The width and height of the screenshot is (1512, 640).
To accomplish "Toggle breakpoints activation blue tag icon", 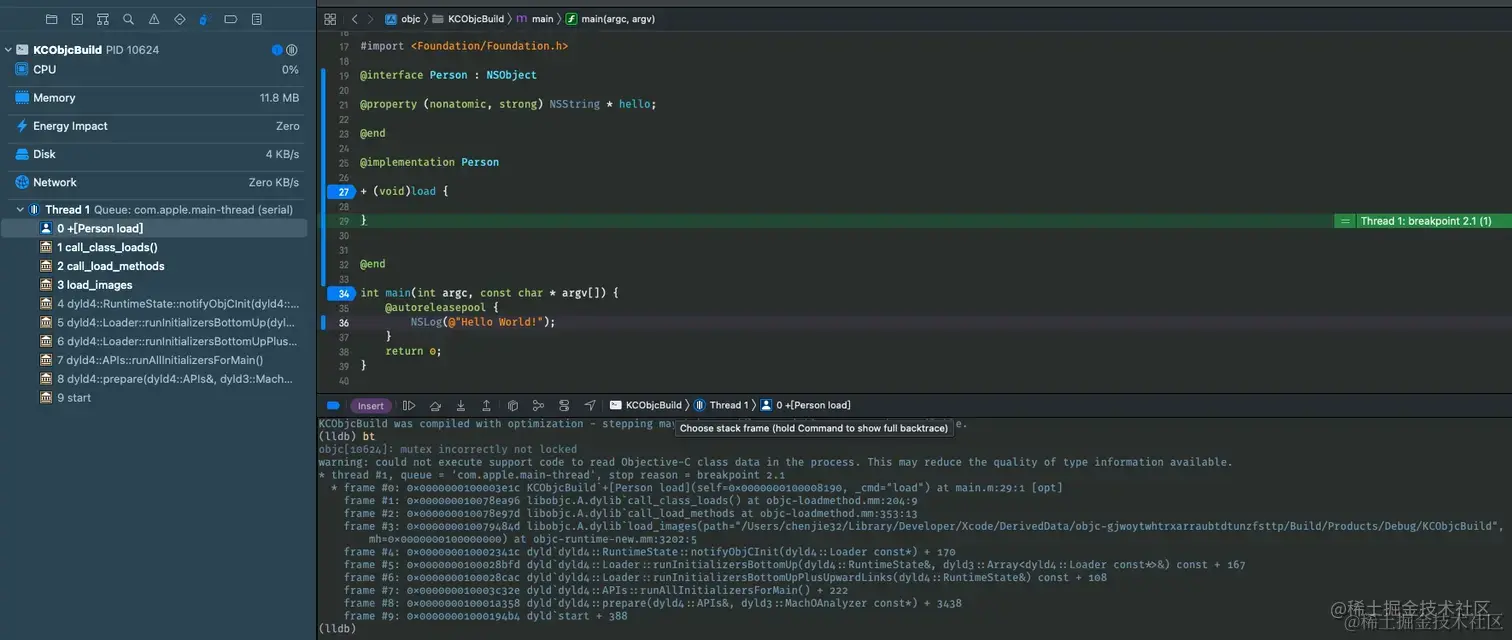I will [x=333, y=405].
